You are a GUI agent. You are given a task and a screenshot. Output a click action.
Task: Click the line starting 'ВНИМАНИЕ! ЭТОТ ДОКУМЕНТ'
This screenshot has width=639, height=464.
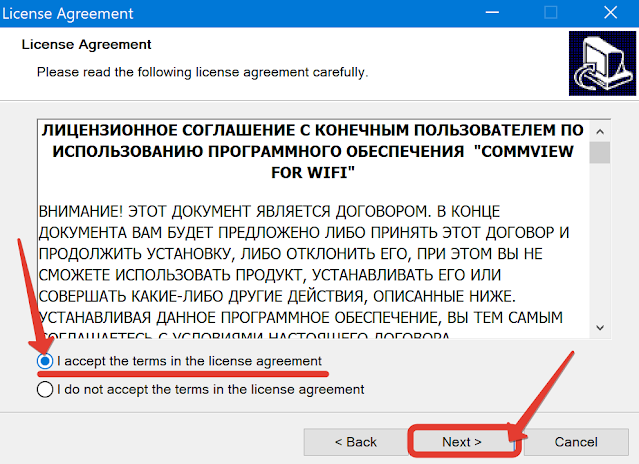tap(269, 212)
